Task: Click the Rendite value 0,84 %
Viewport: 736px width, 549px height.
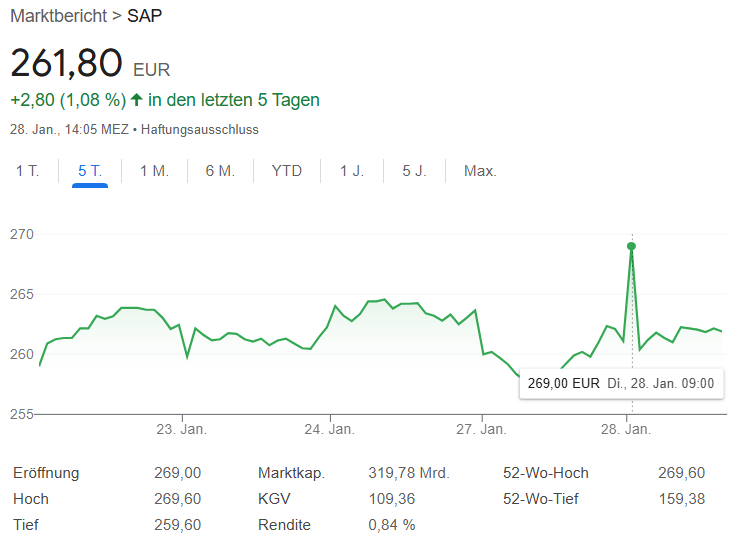Action: 391,525
